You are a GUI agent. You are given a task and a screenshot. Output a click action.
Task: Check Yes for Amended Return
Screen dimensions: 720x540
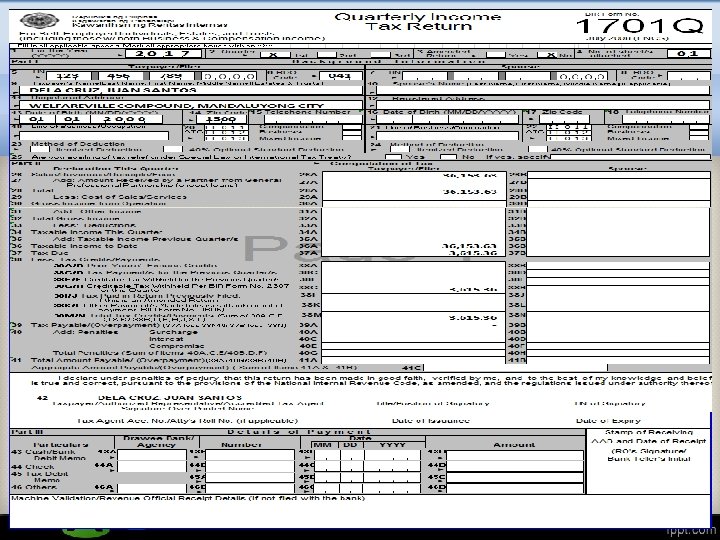[x=495, y=54]
